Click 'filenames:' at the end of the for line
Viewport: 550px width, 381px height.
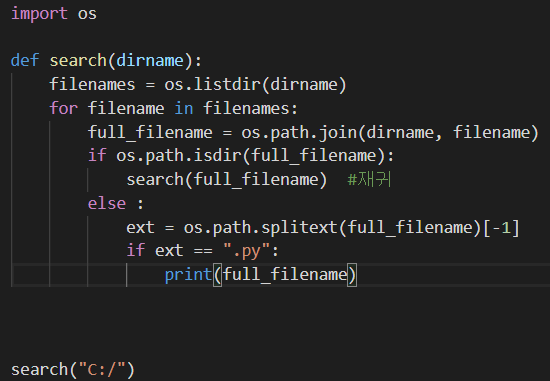[250, 108]
